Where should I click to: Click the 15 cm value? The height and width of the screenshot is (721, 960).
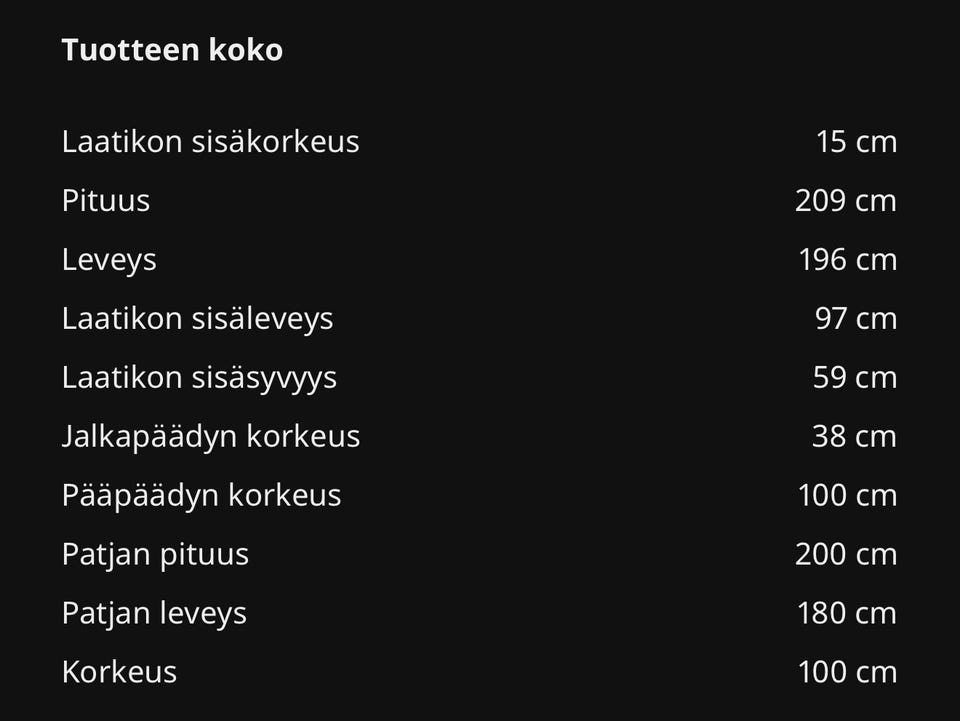tap(856, 141)
